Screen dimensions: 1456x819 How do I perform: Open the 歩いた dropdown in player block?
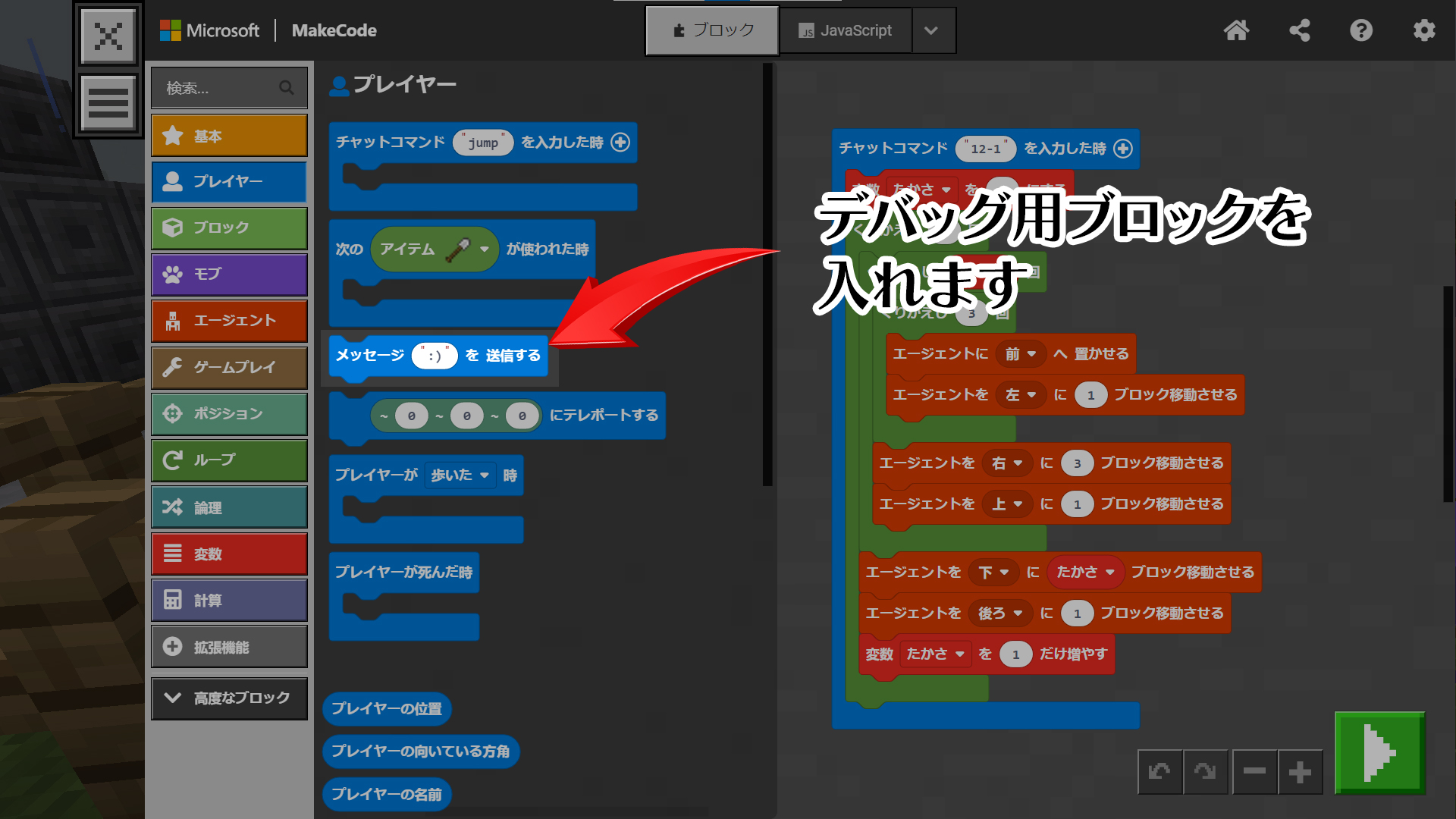coord(460,475)
